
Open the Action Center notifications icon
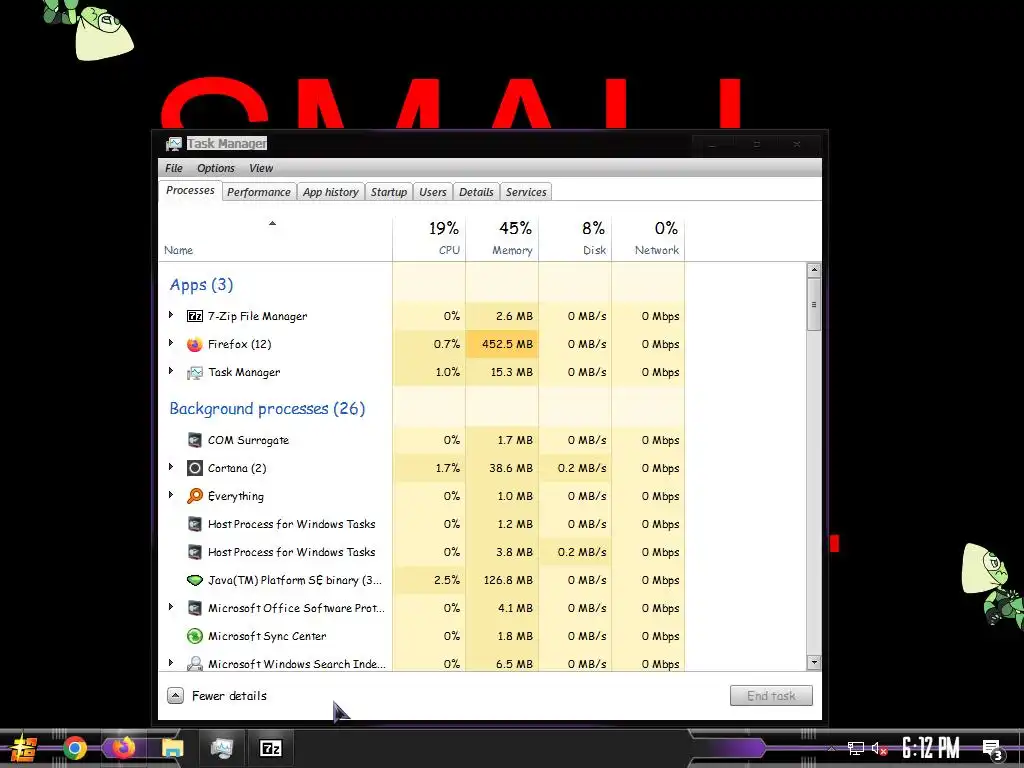coord(993,749)
